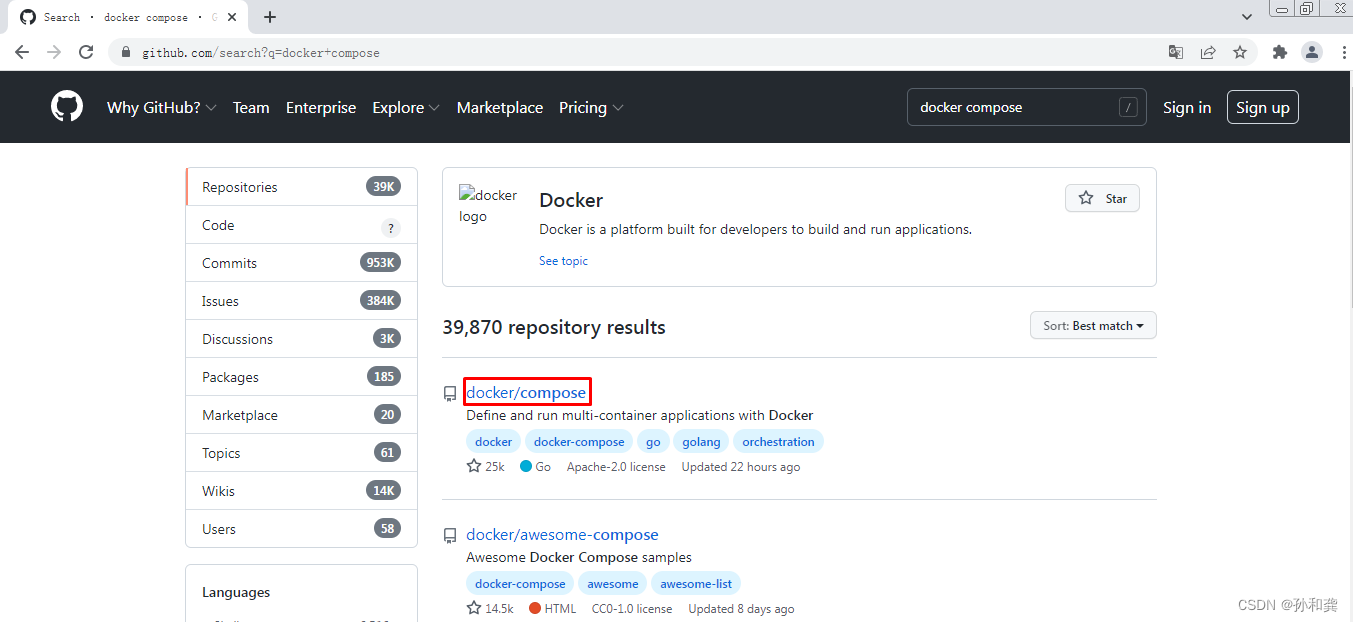This screenshot has height=622, width=1353.
Task: Click the share page icon in address bar
Action: (x=1208, y=52)
